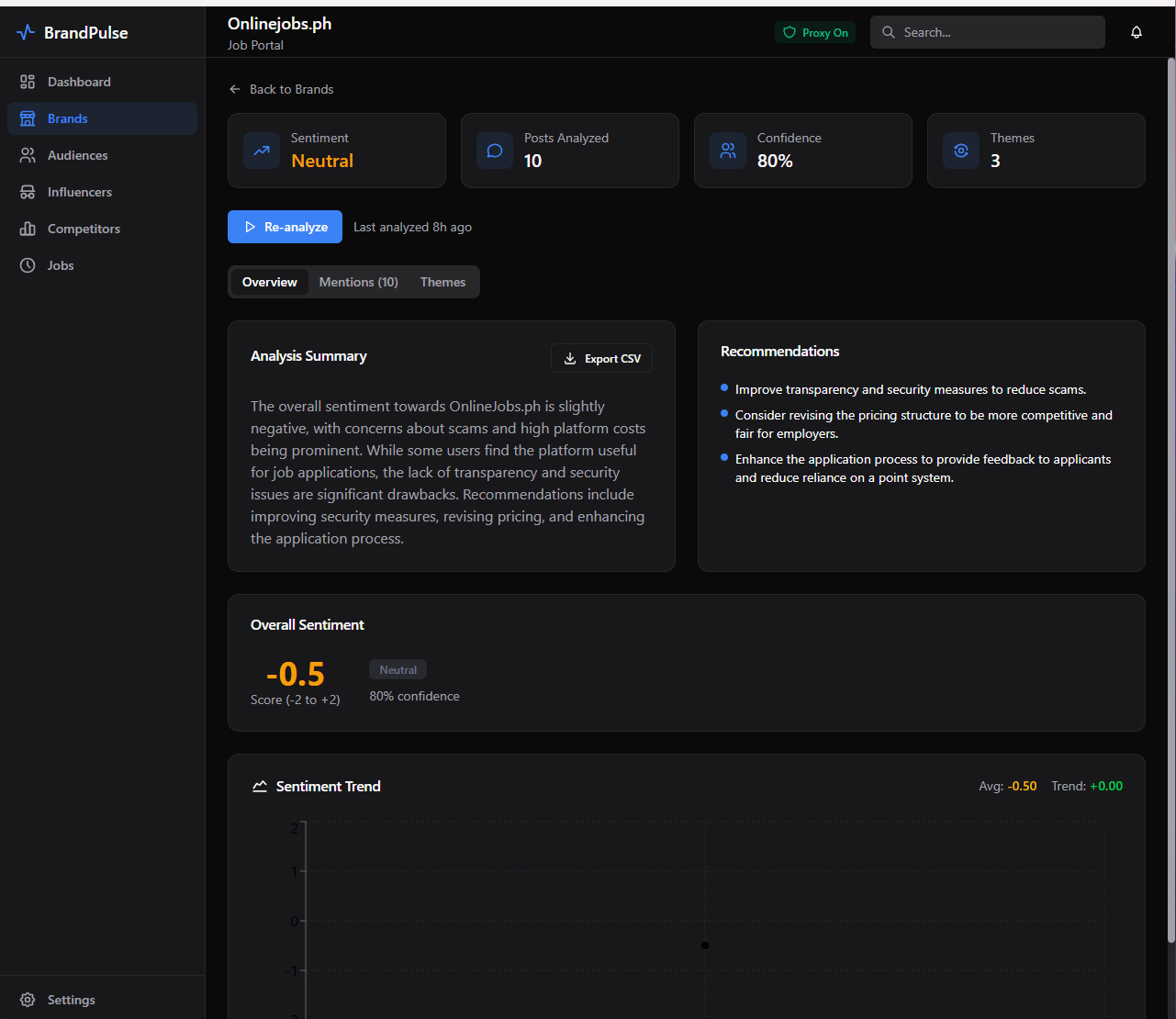The width and height of the screenshot is (1176, 1019).
Task: Click the Back to Brands link
Action: click(281, 89)
